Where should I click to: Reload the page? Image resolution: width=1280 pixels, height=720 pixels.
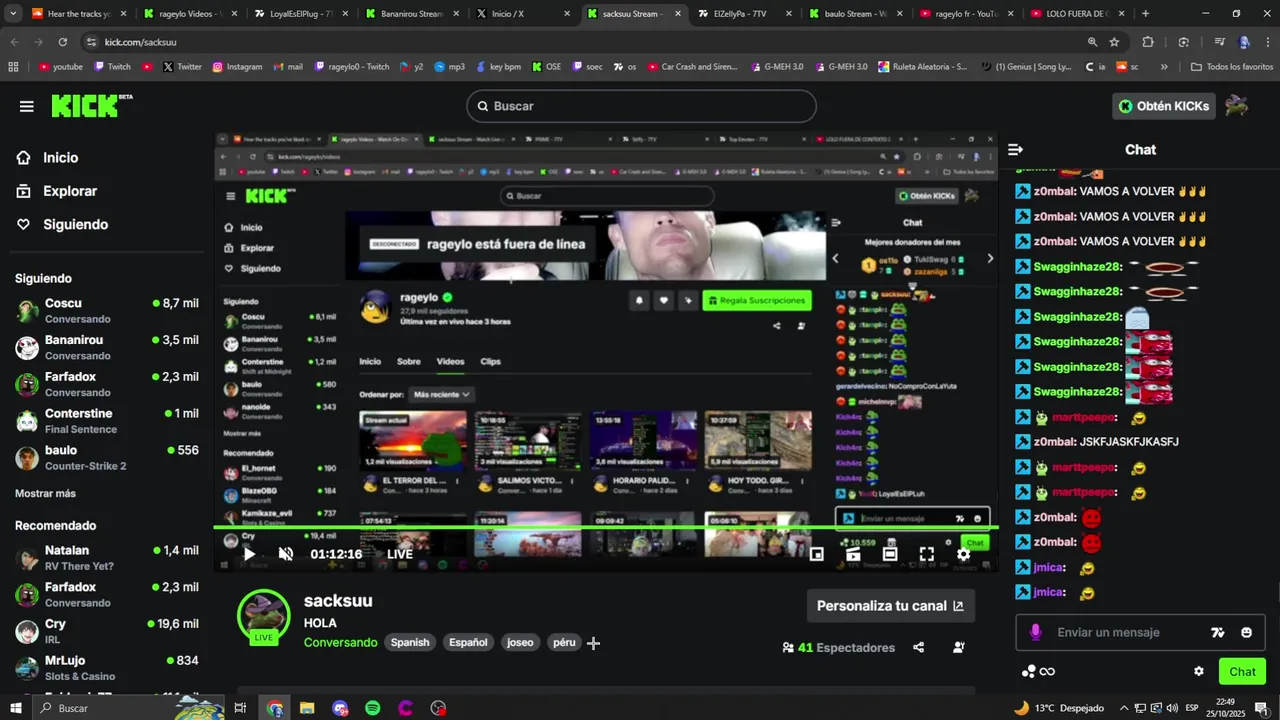coord(63,42)
